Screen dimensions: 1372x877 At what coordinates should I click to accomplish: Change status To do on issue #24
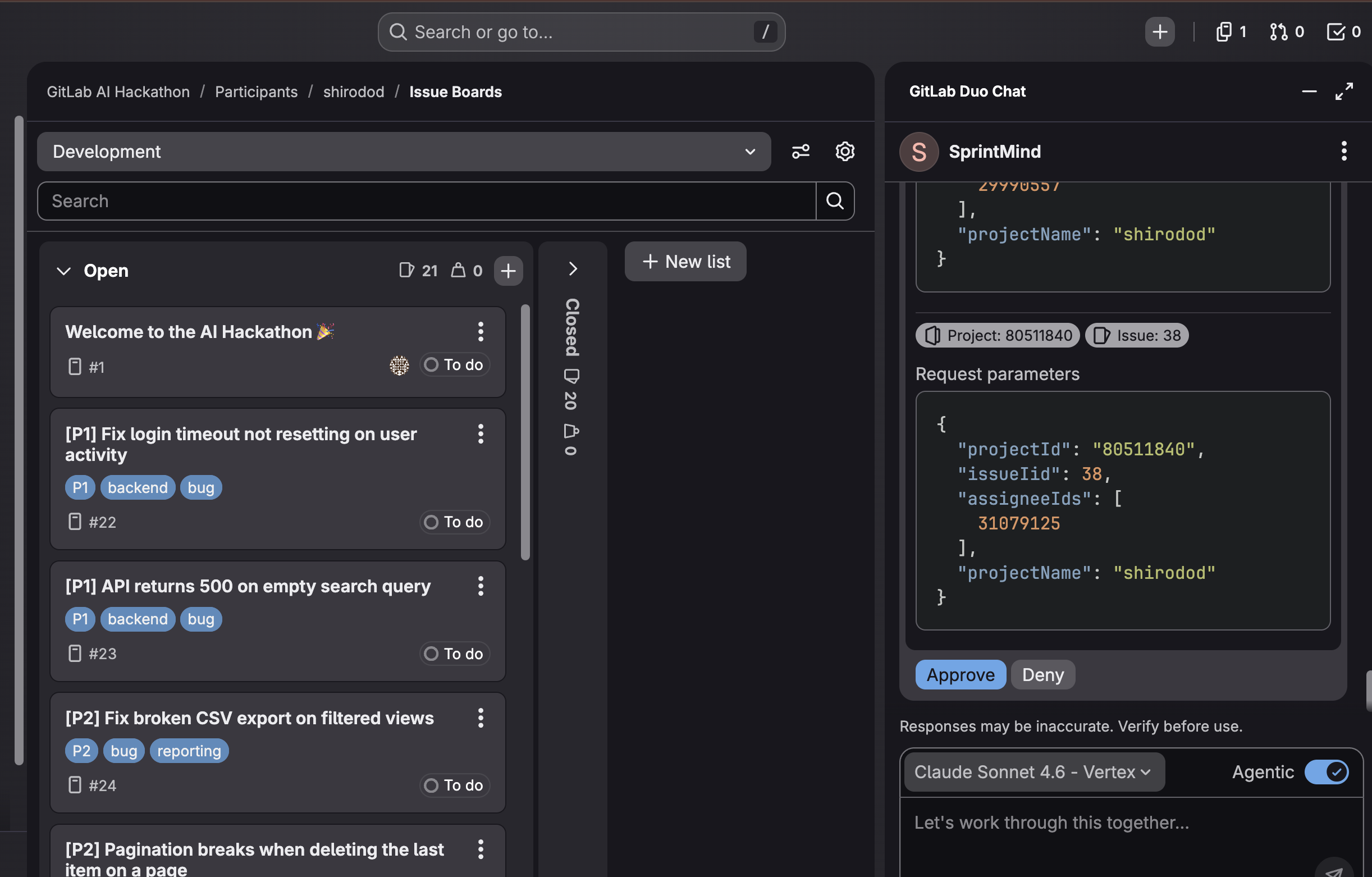454,785
